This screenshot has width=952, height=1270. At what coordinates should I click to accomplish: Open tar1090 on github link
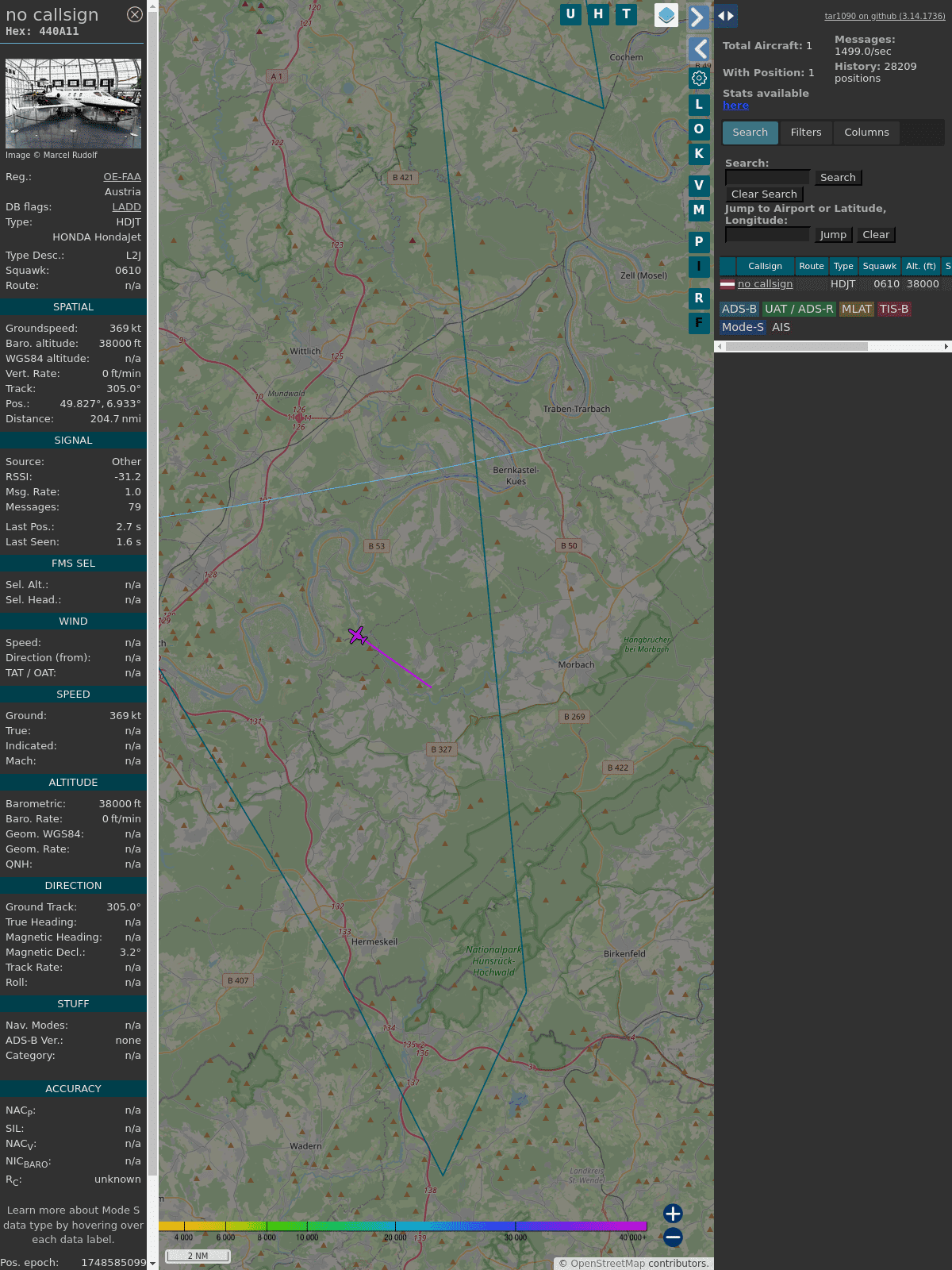pos(885,16)
